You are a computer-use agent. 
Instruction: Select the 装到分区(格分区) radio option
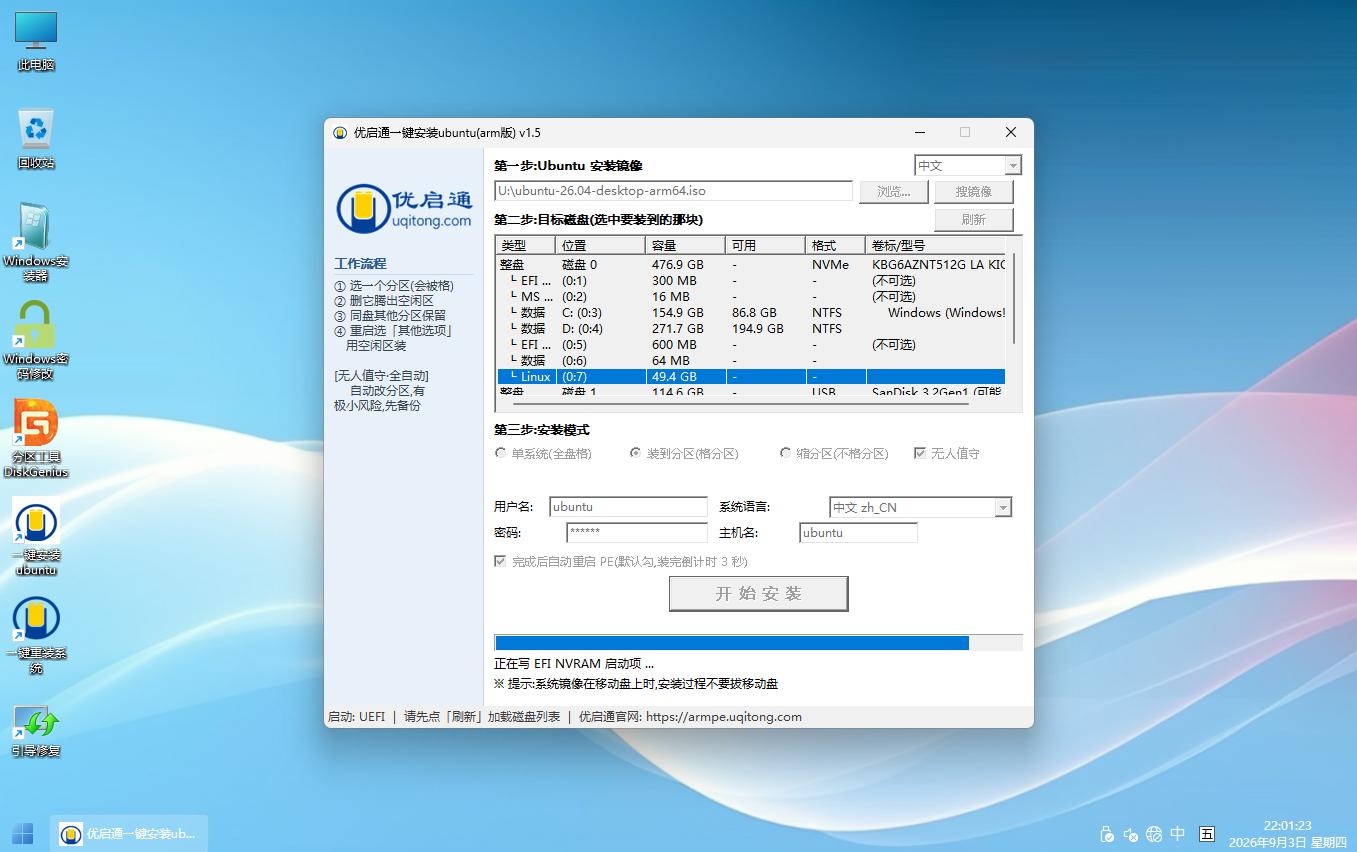tap(683, 453)
